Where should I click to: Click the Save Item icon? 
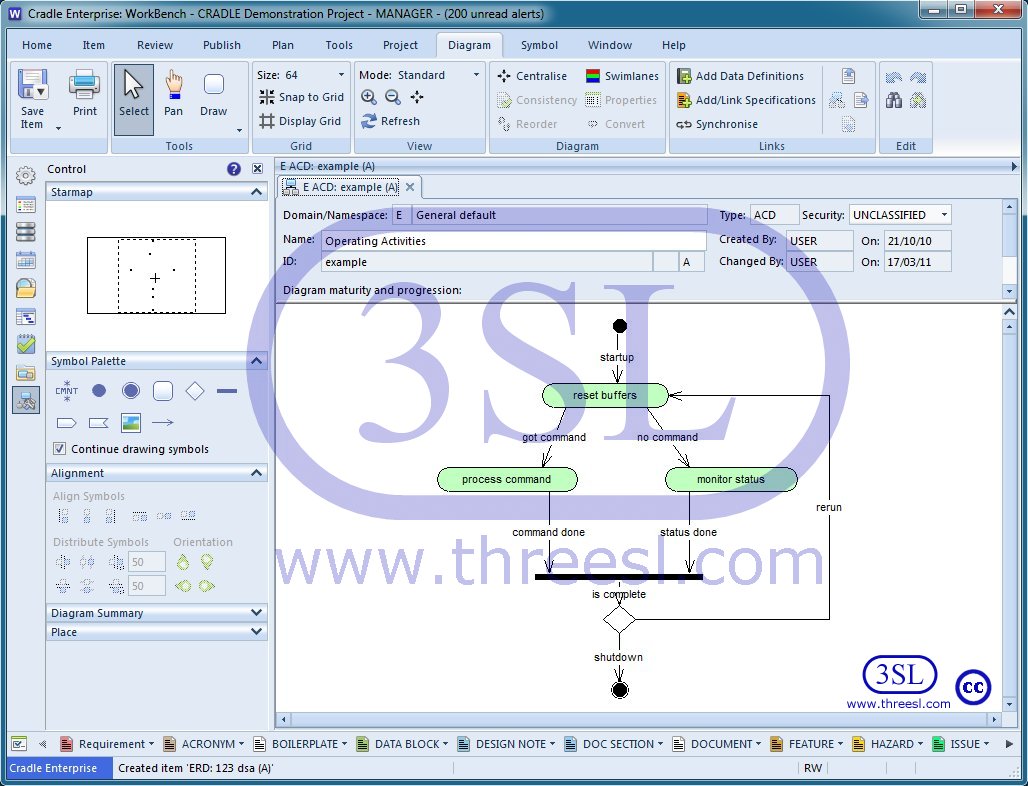[x=32, y=86]
